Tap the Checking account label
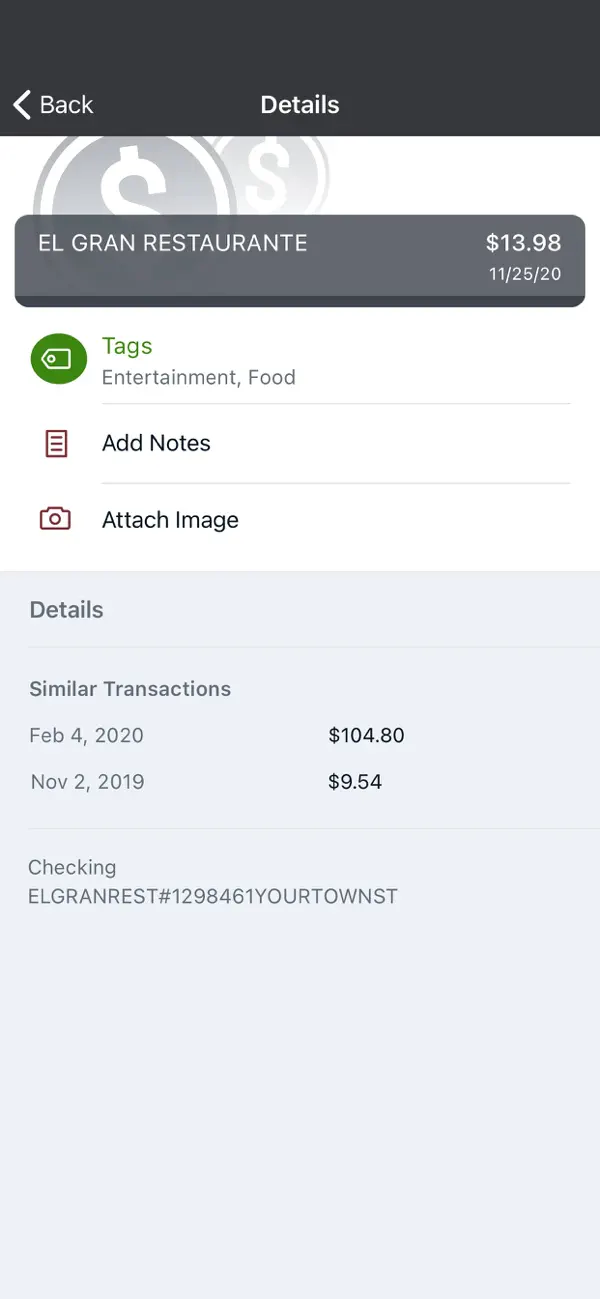This screenshot has height=1299, width=600. pyautogui.click(x=72, y=867)
